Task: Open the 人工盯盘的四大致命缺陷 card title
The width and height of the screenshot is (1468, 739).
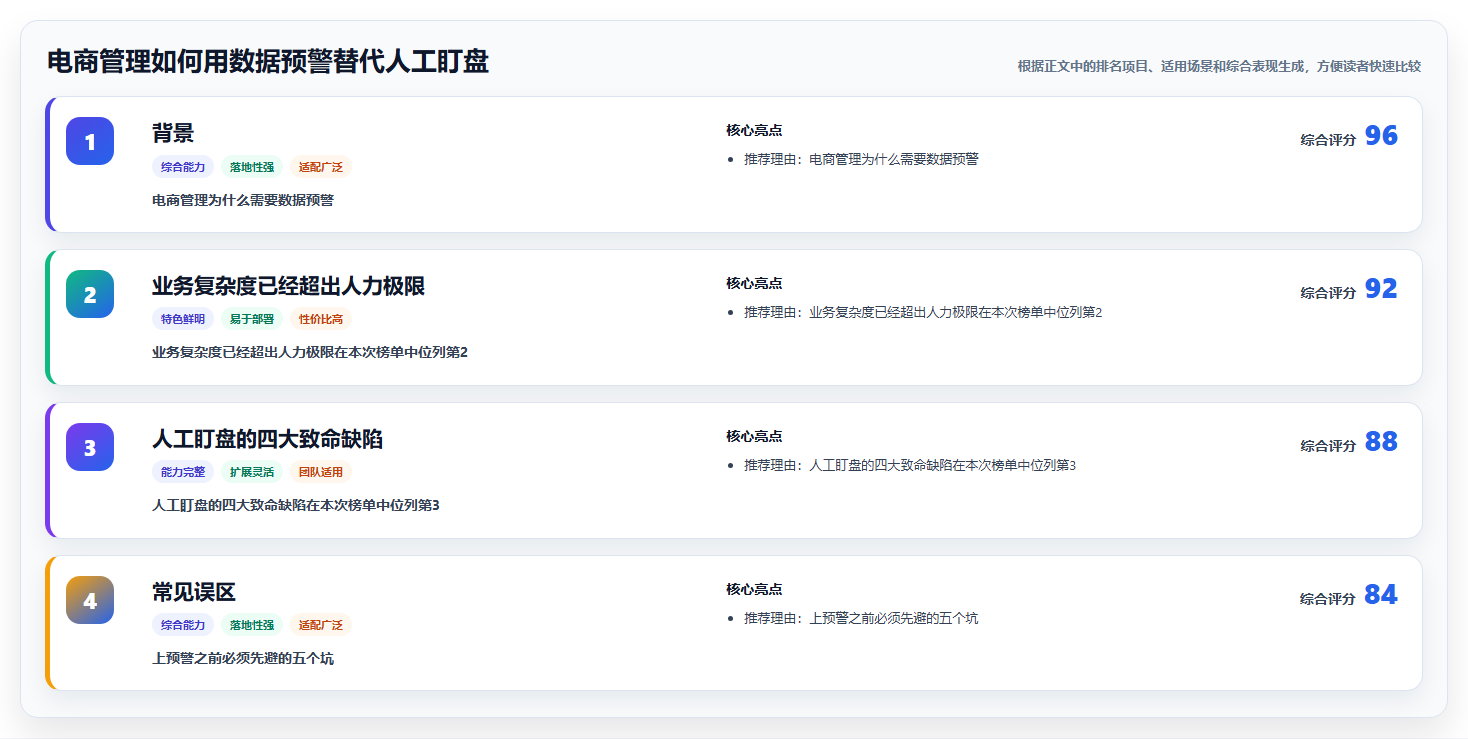Action: 267,439
